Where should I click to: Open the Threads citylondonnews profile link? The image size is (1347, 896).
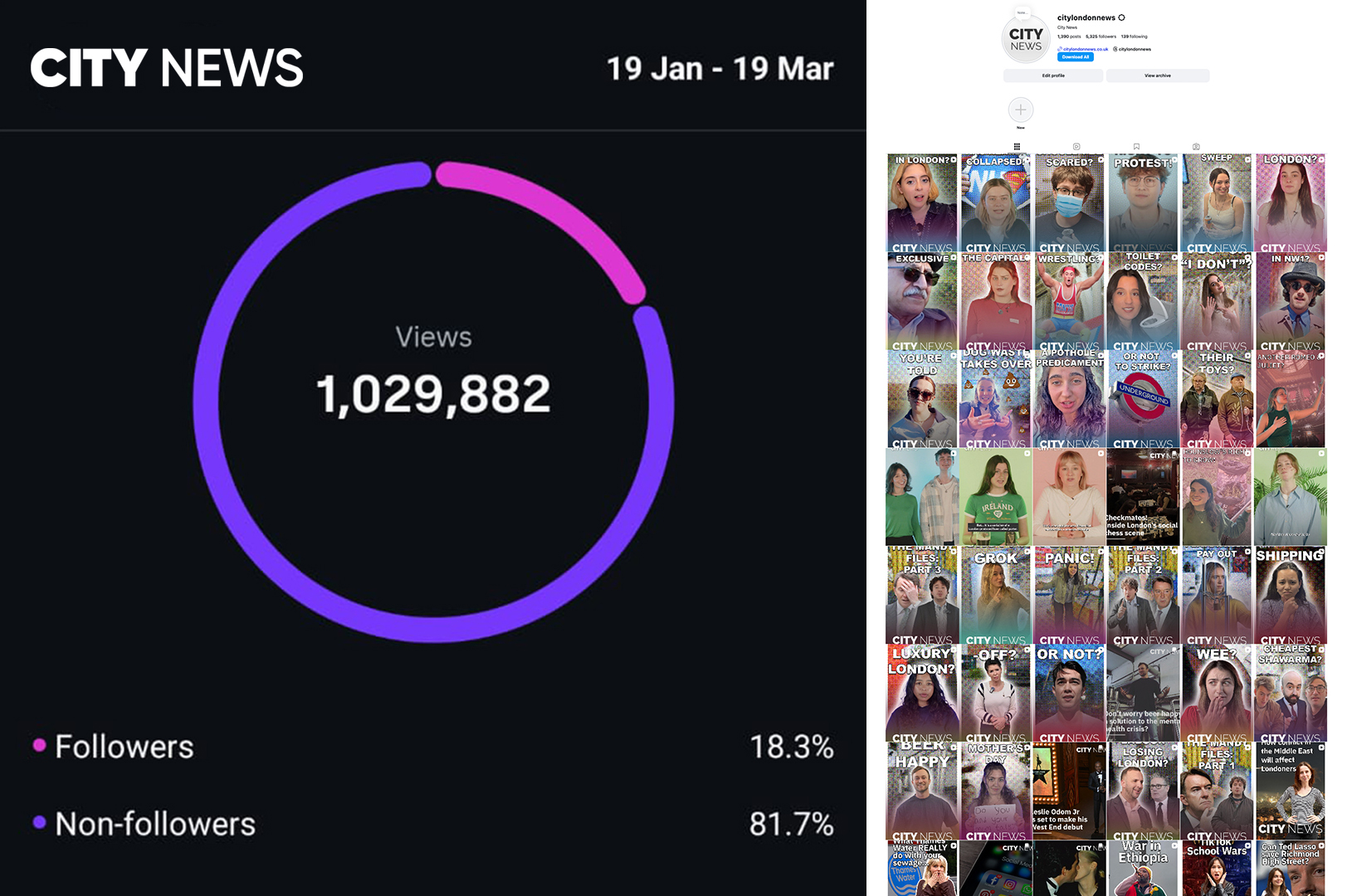tap(1134, 49)
